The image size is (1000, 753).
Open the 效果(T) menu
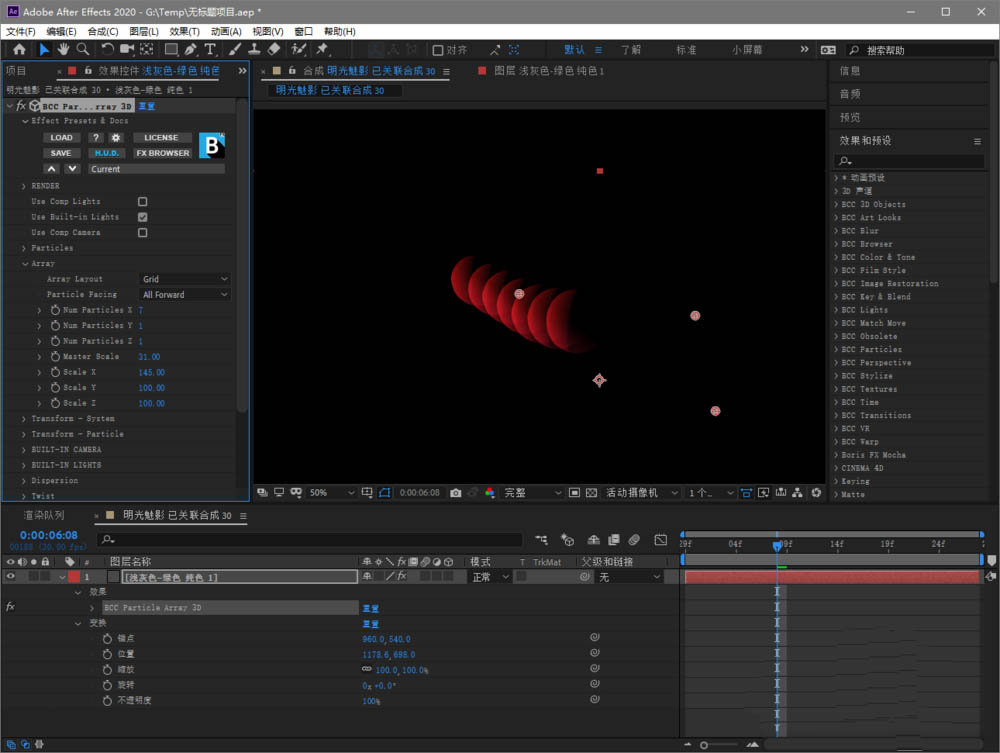pos(184,31)
